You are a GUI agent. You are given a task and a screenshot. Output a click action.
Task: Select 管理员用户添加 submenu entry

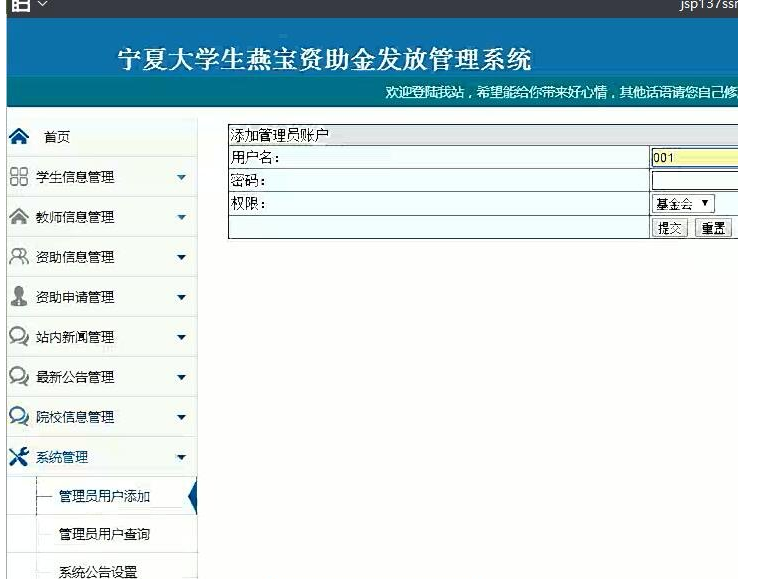point(104,496)
